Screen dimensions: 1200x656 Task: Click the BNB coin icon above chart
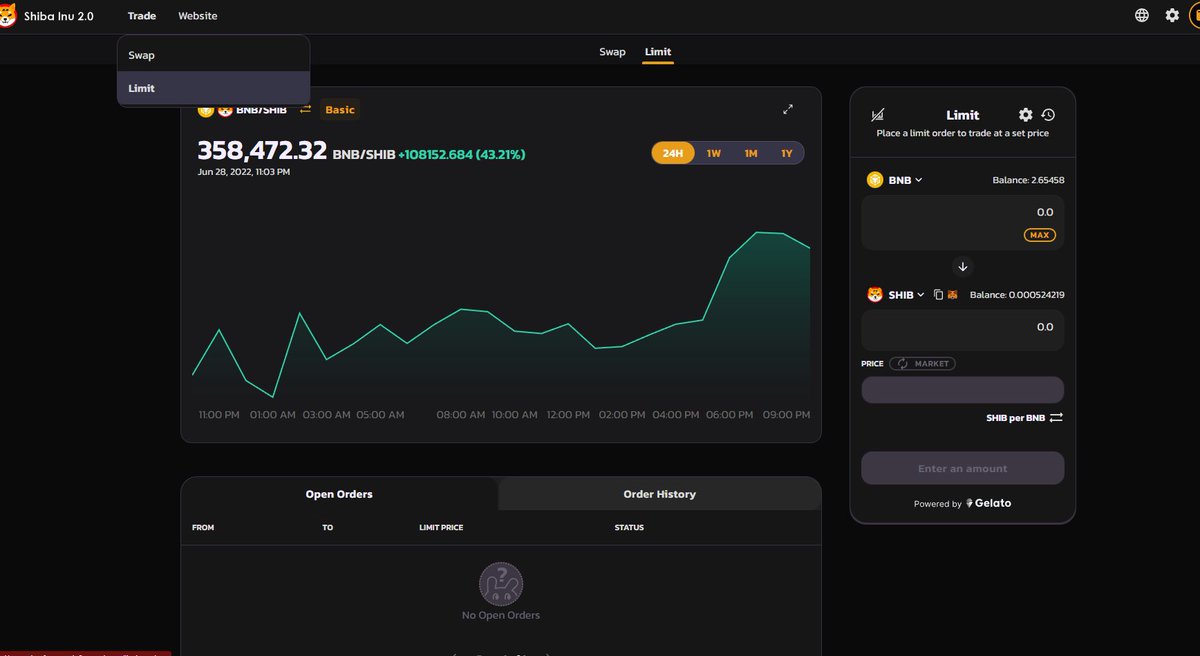tap(206, 110)
